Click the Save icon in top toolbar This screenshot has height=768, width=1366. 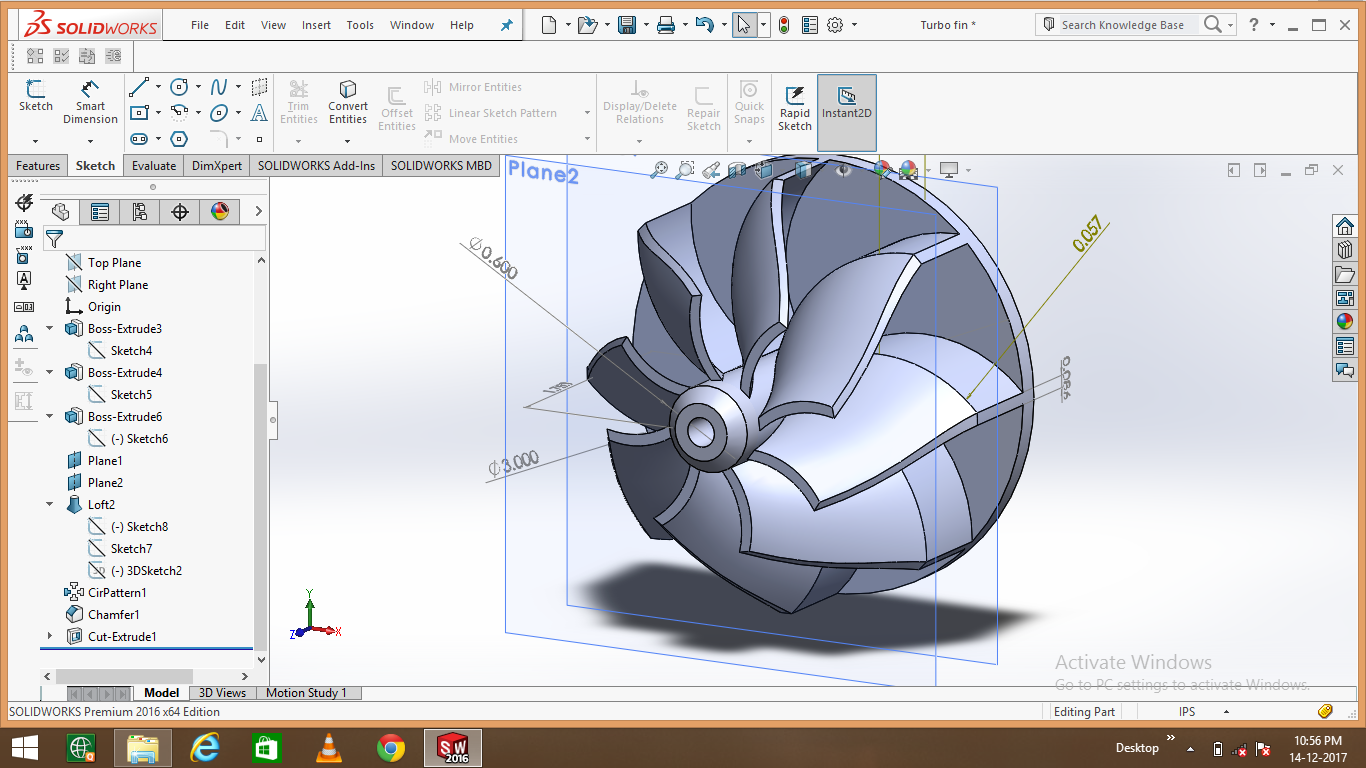coord(627,25)
